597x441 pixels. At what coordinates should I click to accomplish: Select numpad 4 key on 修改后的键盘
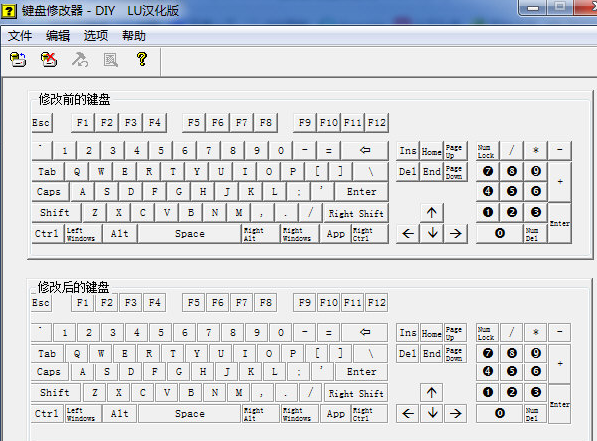point(488,371)
